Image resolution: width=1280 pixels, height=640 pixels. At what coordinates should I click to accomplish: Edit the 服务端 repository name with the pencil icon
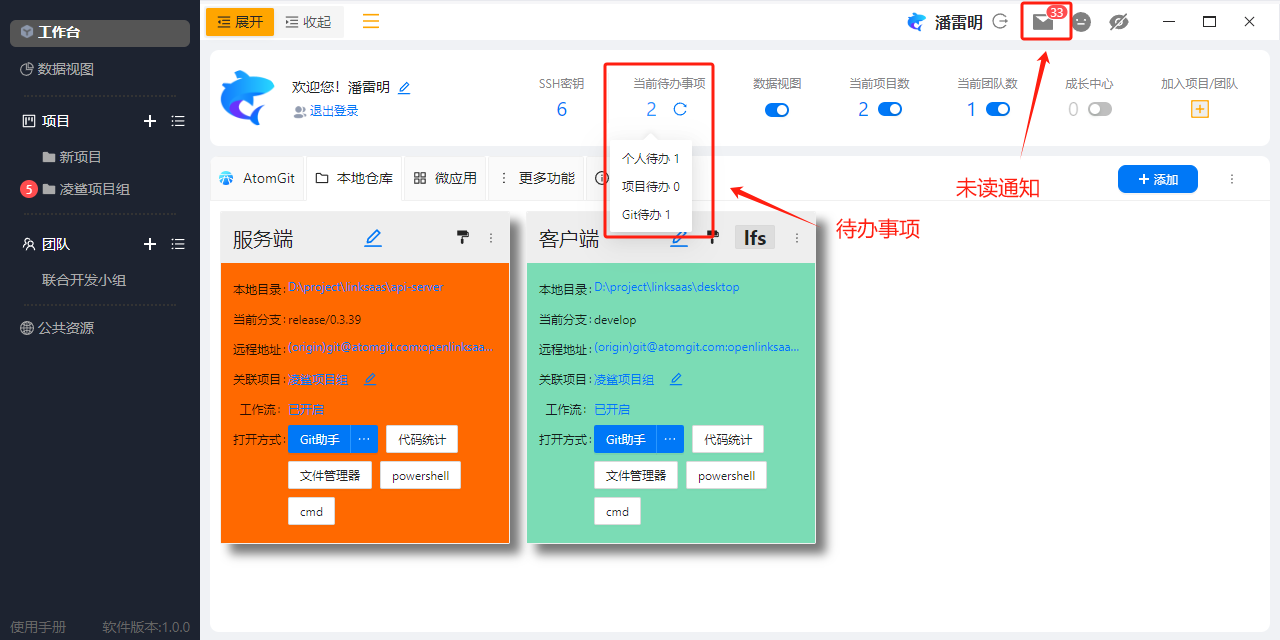(x=373, y=238)
